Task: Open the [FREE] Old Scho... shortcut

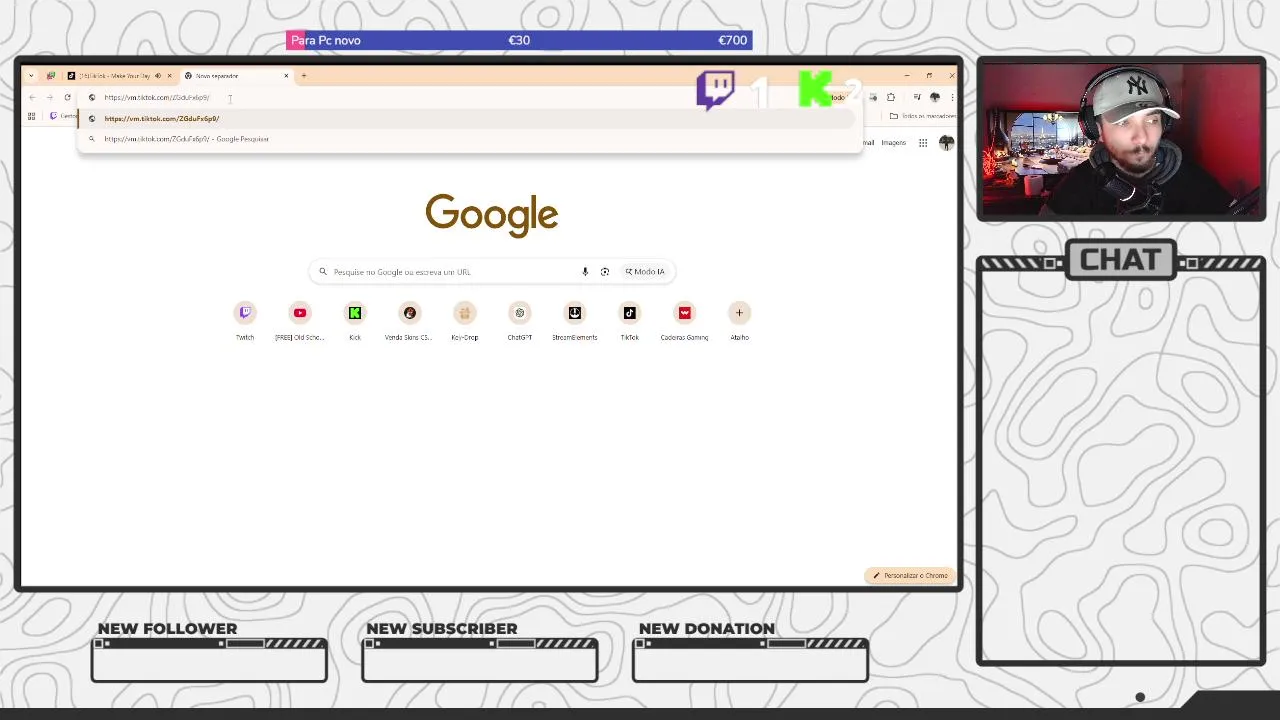Action: (x=300, y=321)
